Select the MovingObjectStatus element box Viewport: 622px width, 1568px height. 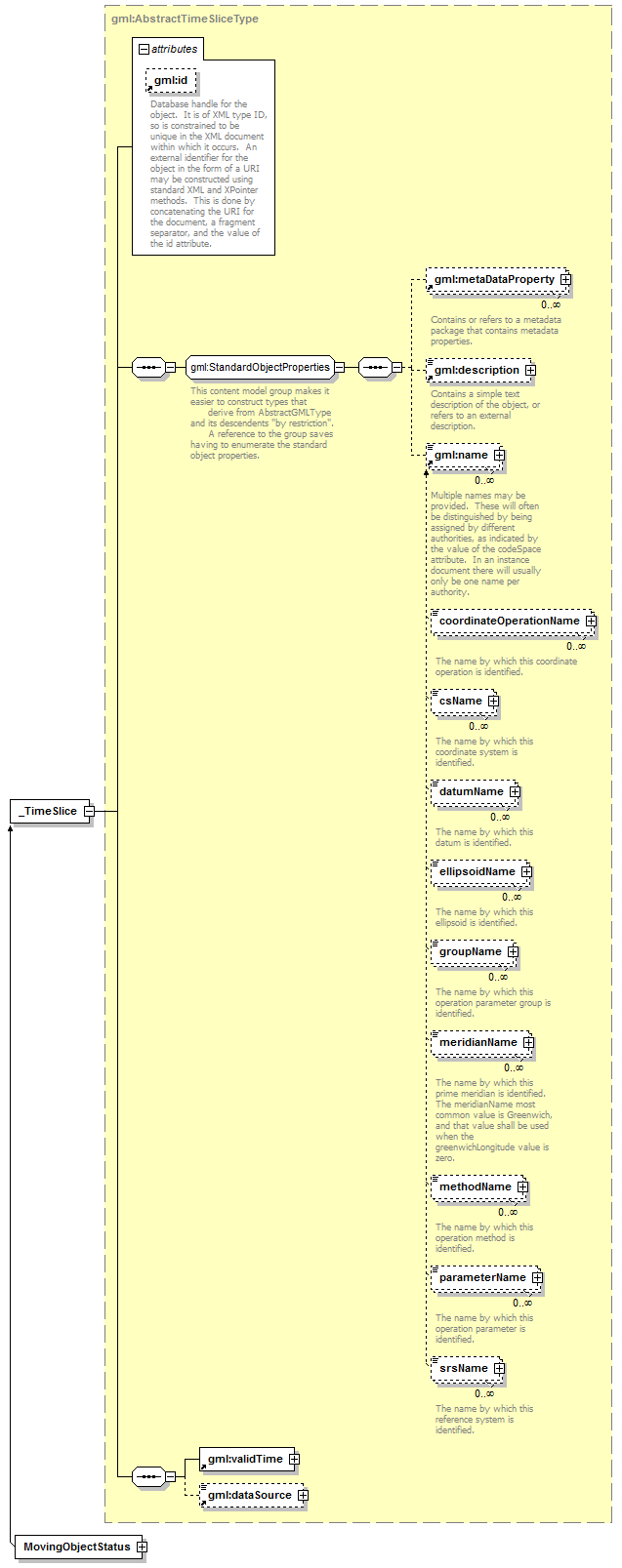[77, 1547]
